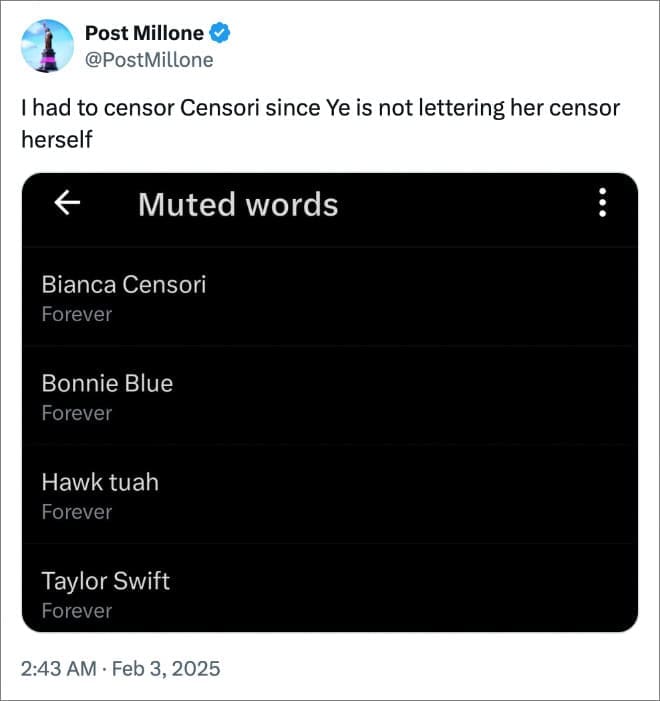Viewport: 660px width, 701px height.
Task: Select the Bianca Censori muted word
Action: pos(124,285)
